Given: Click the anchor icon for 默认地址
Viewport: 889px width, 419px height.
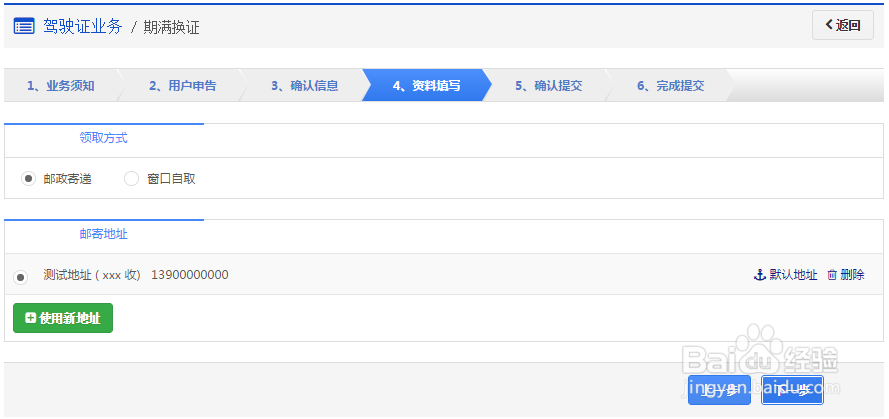Looking at the screenshot, I should [x=759, y=275].
